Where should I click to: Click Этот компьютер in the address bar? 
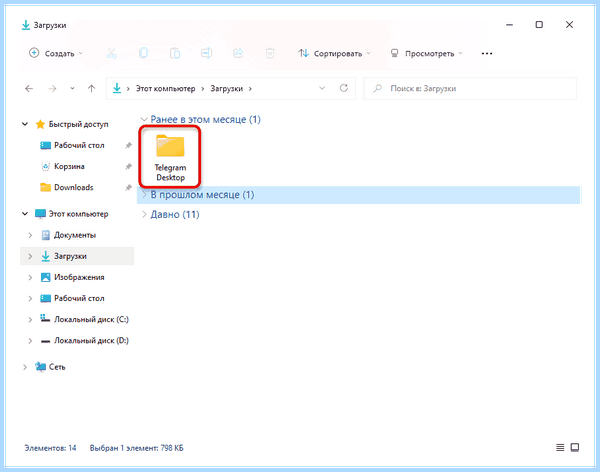165,89
